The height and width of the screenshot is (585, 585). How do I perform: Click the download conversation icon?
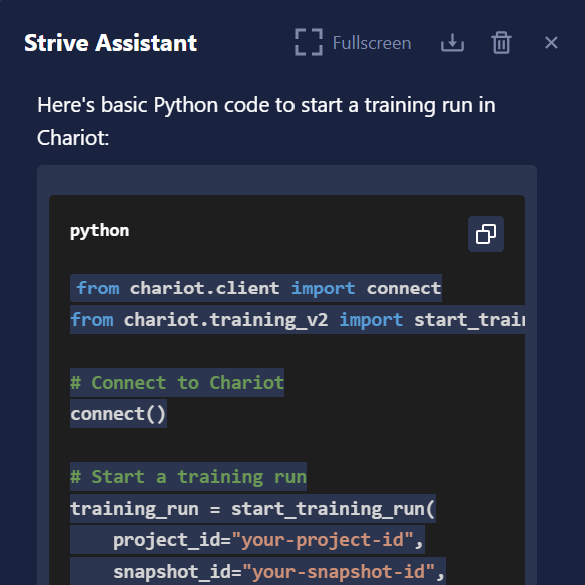pos(452,43)
